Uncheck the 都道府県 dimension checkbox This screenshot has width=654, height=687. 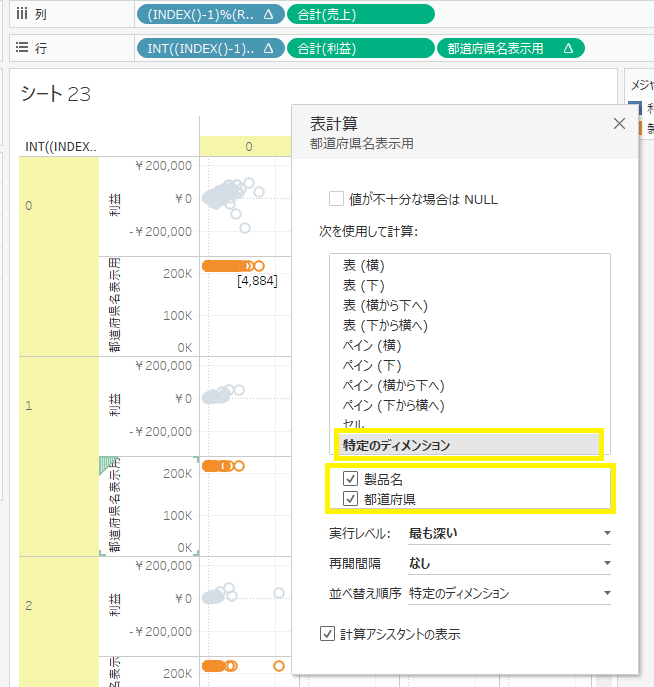coord(350,499)
